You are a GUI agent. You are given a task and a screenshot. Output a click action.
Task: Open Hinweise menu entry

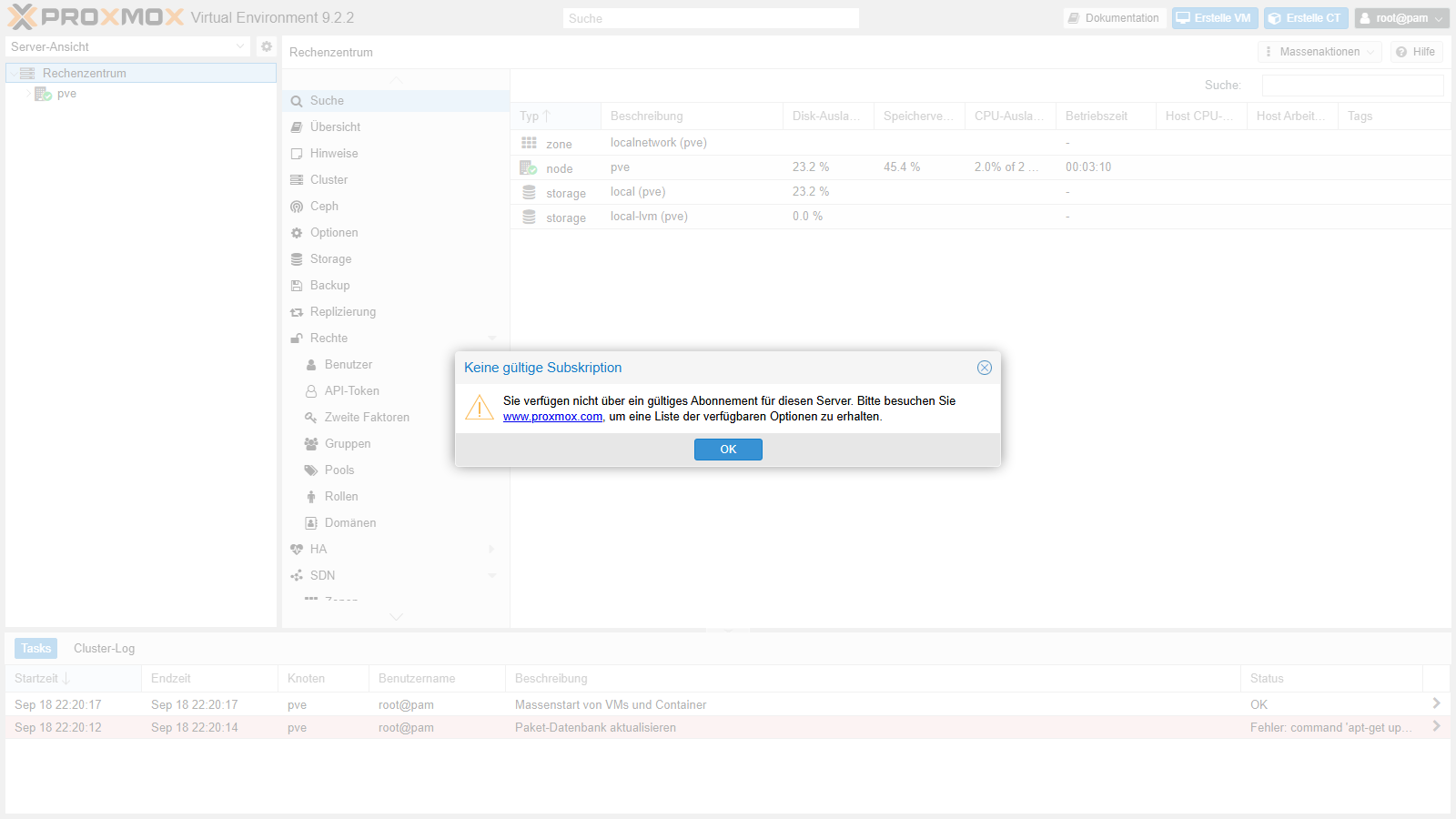(x=396, y=154)
